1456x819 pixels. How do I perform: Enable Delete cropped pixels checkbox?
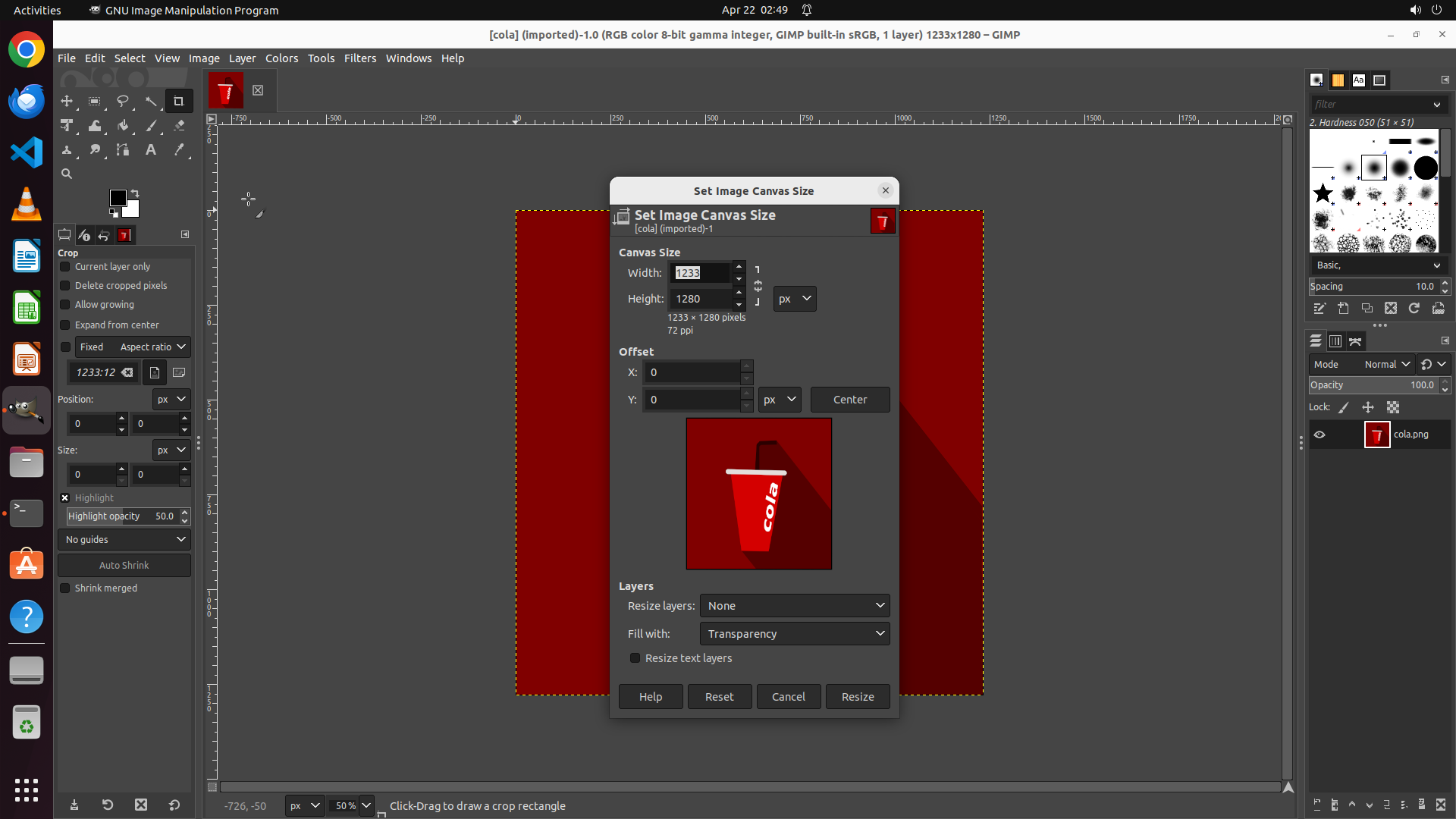click(x=65, y=286)
